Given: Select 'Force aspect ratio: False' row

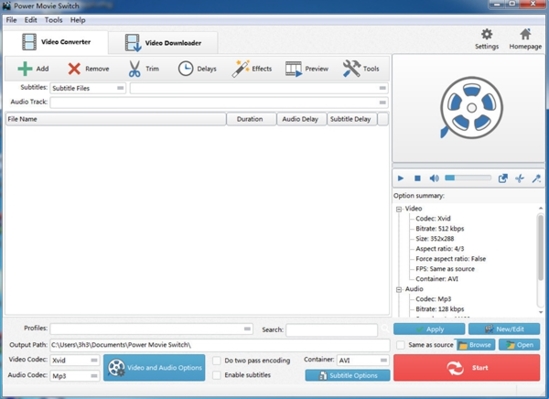Looking at the screenshot, I should (x=451, y=259).
